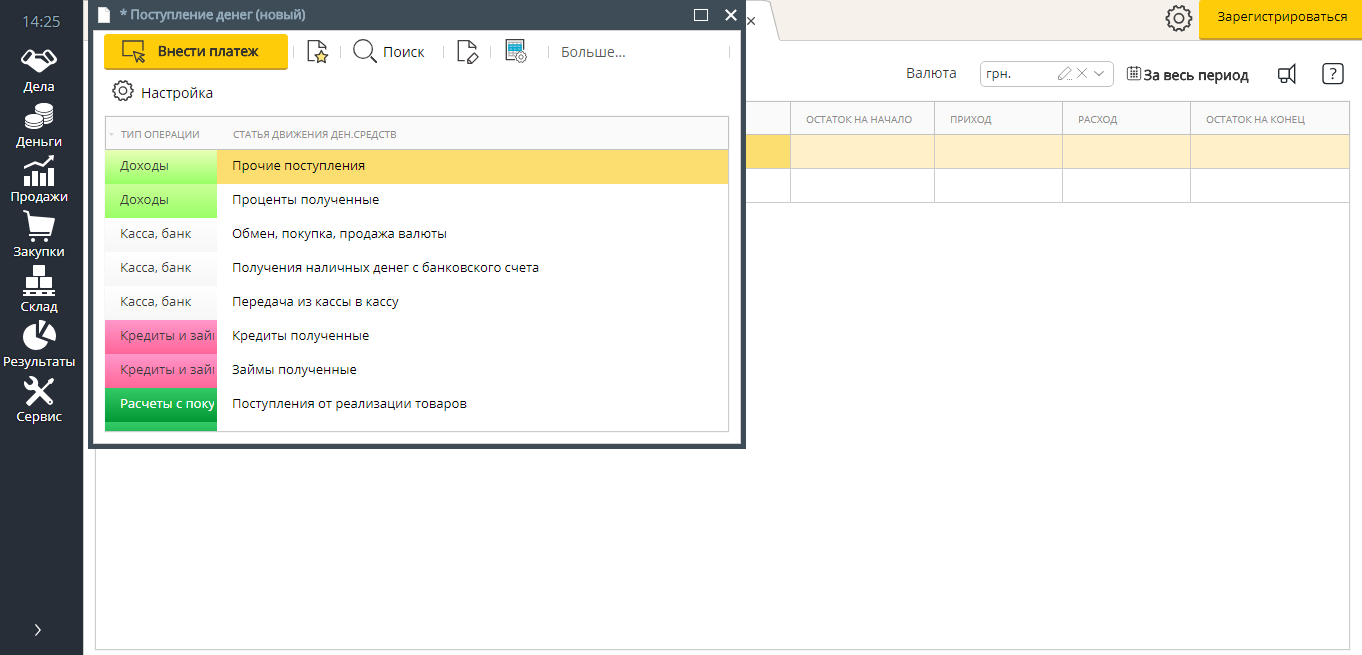The height and width of the screenshot is (655, 1362).
Task: Open help via the question mark icon
Action: (1332, 74)
